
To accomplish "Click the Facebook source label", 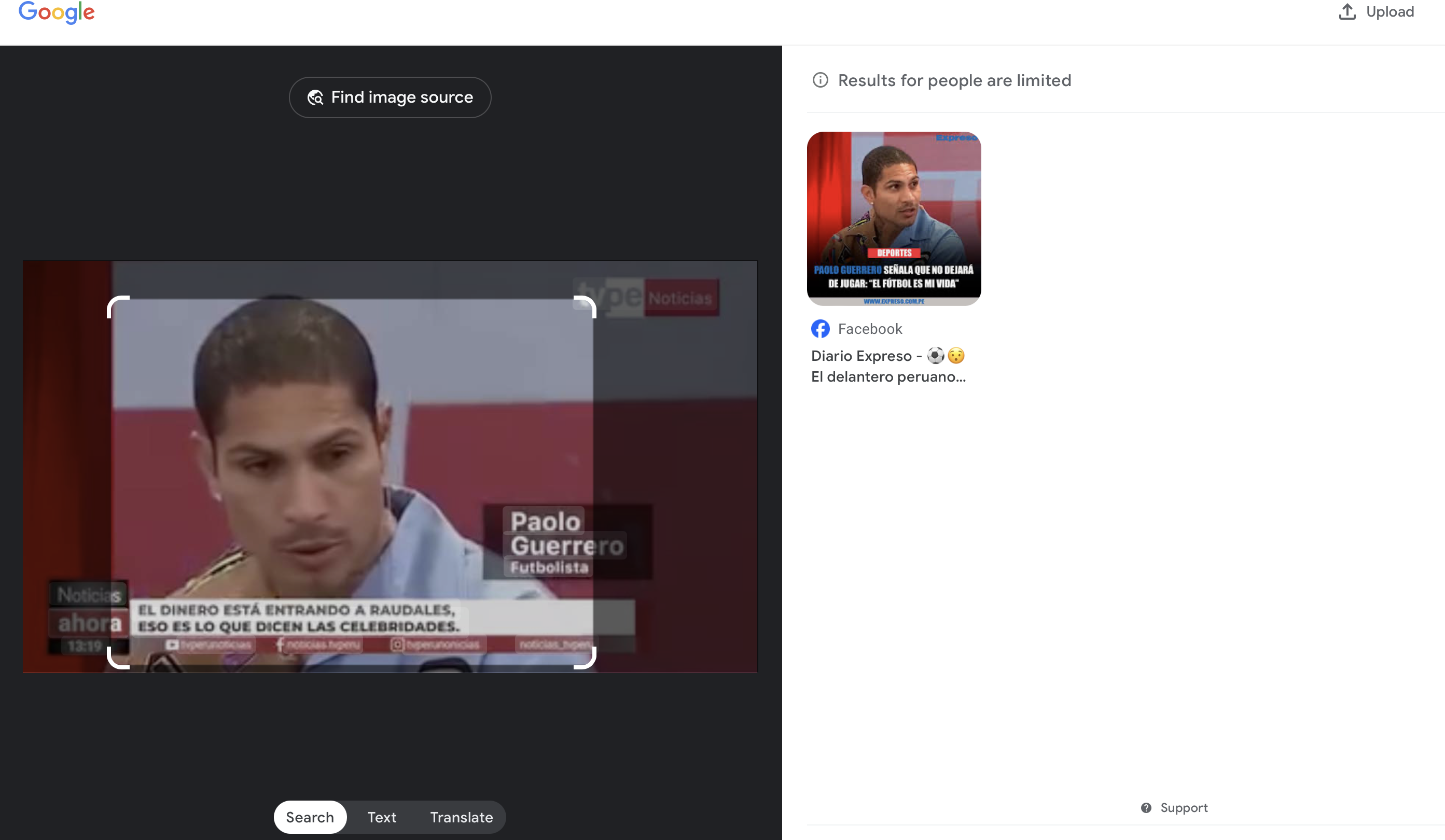I will [869, 329].
